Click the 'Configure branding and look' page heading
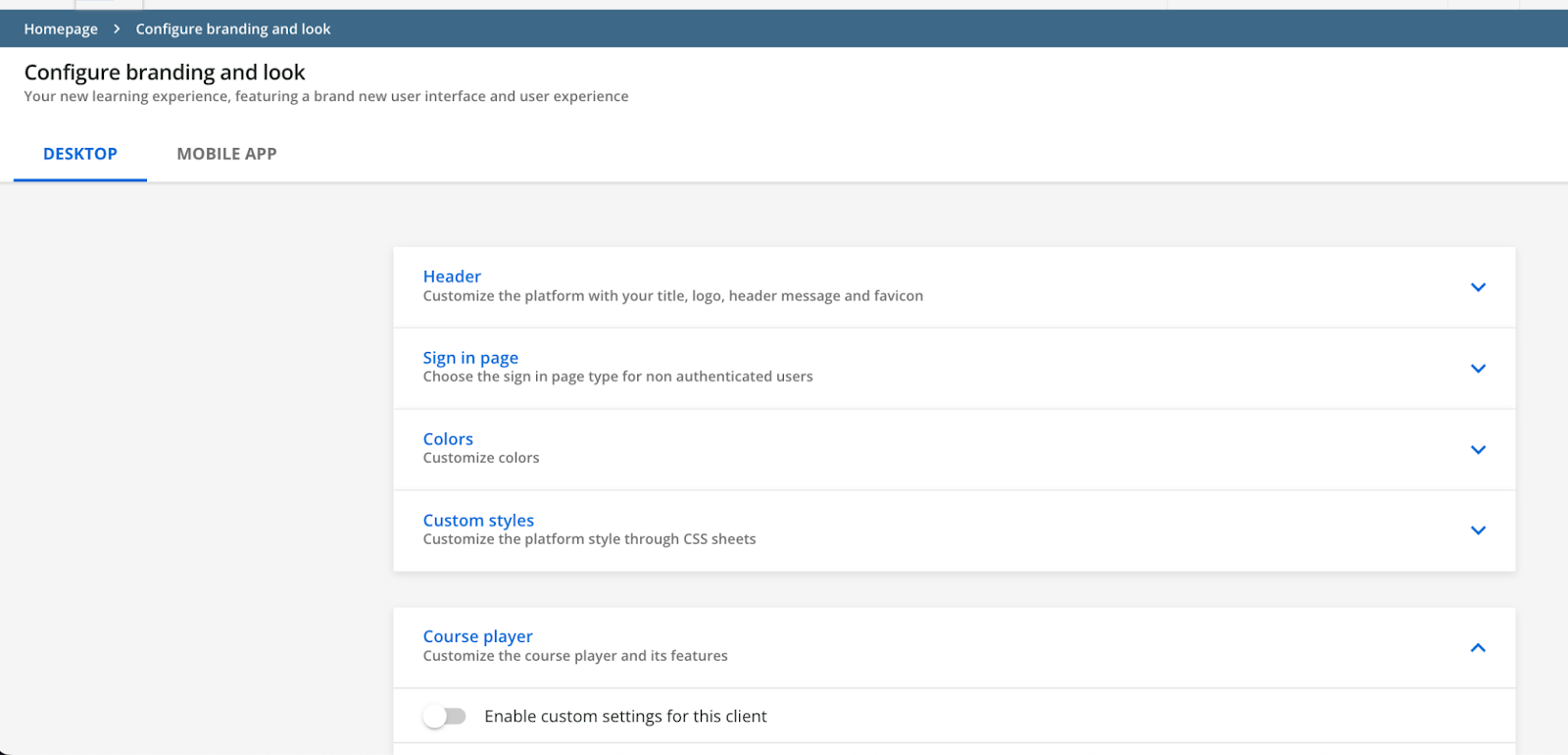Screen dimensions: 1568x755 point(165,73)
